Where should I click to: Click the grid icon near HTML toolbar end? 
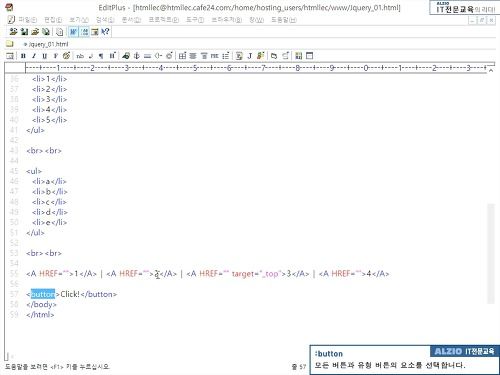(x=299, y=56)
